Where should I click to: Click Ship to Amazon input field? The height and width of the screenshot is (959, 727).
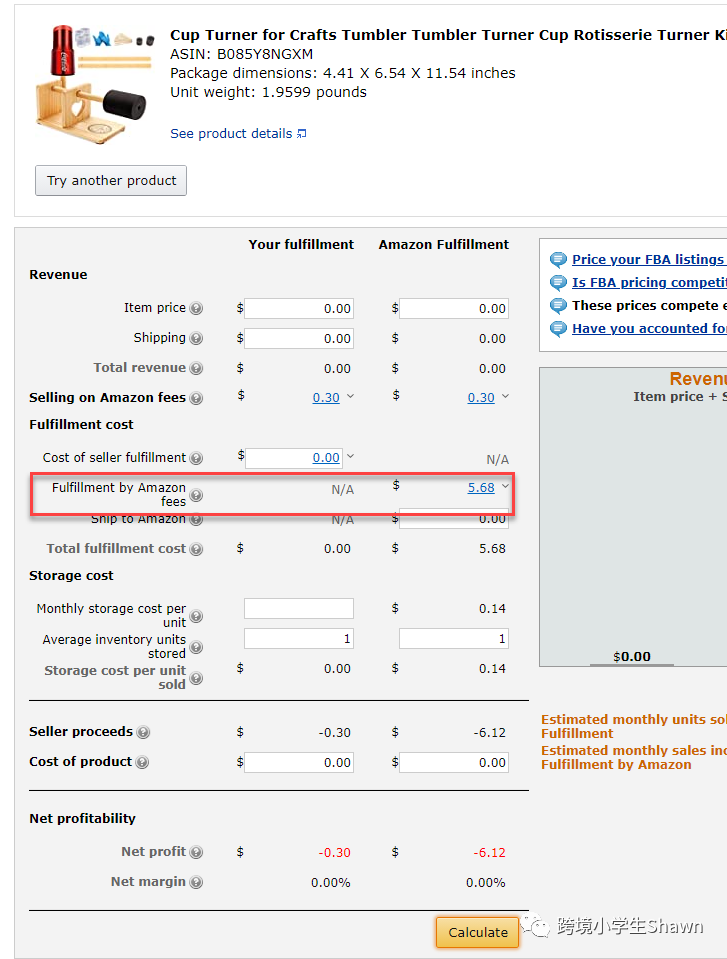[454, 519]
